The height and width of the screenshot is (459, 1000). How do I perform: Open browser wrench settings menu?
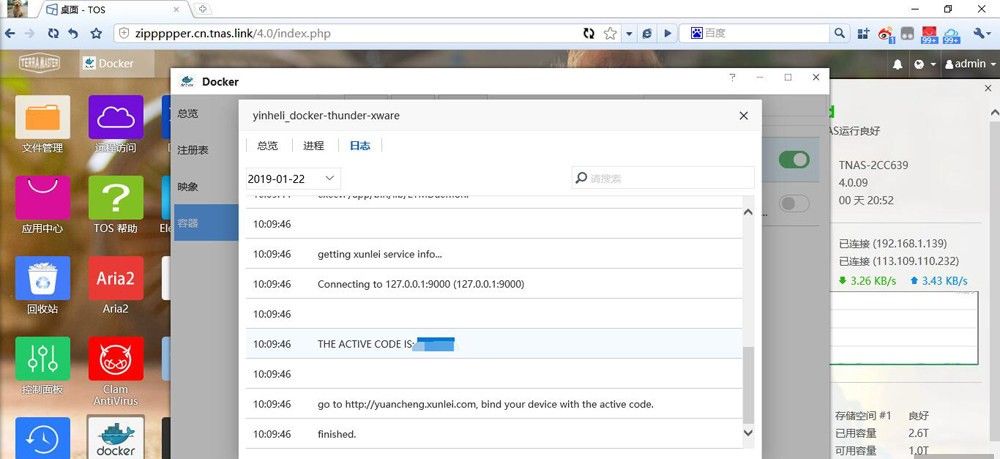979,33
